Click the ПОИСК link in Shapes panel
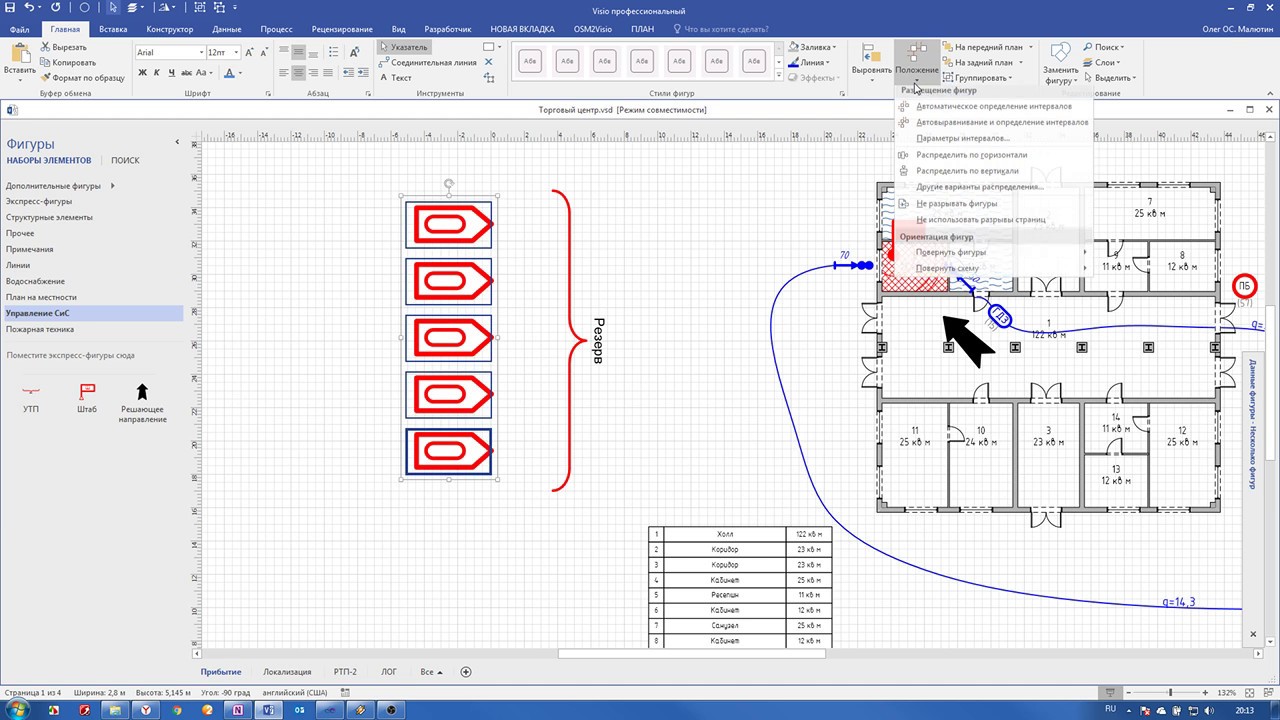Screen dimensions: 1280x720 (x=125, y=160)
